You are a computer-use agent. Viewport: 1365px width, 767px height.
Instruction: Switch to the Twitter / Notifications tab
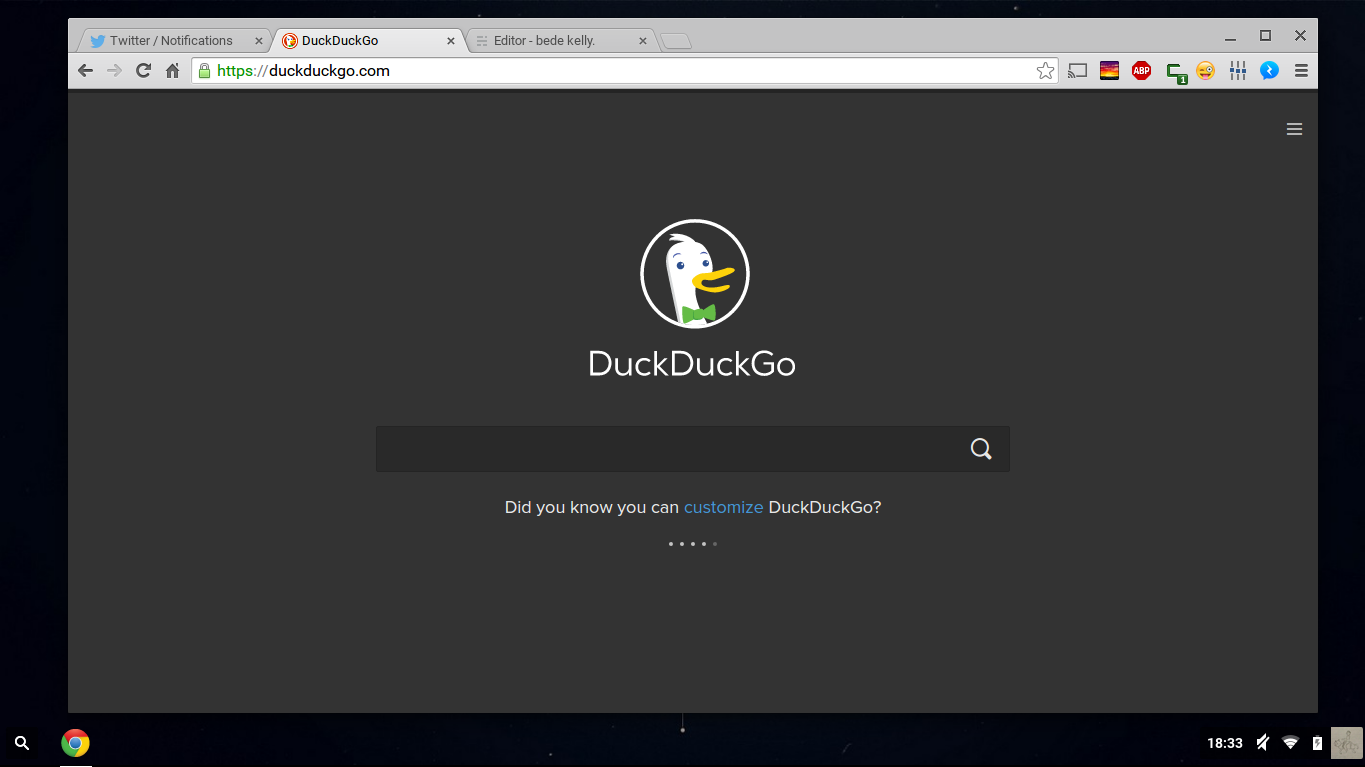click(170, 41)
